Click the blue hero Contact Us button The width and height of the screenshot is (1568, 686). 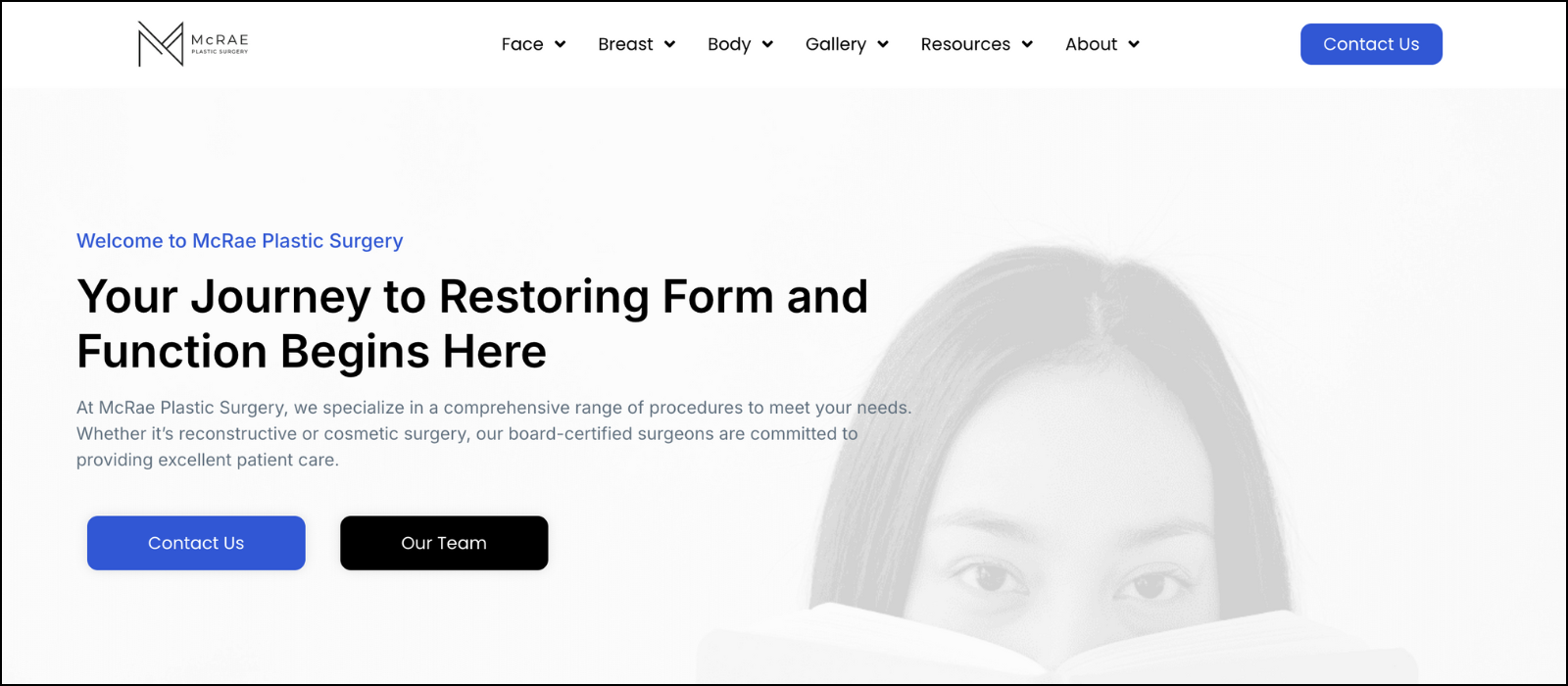tap(196, 543)
